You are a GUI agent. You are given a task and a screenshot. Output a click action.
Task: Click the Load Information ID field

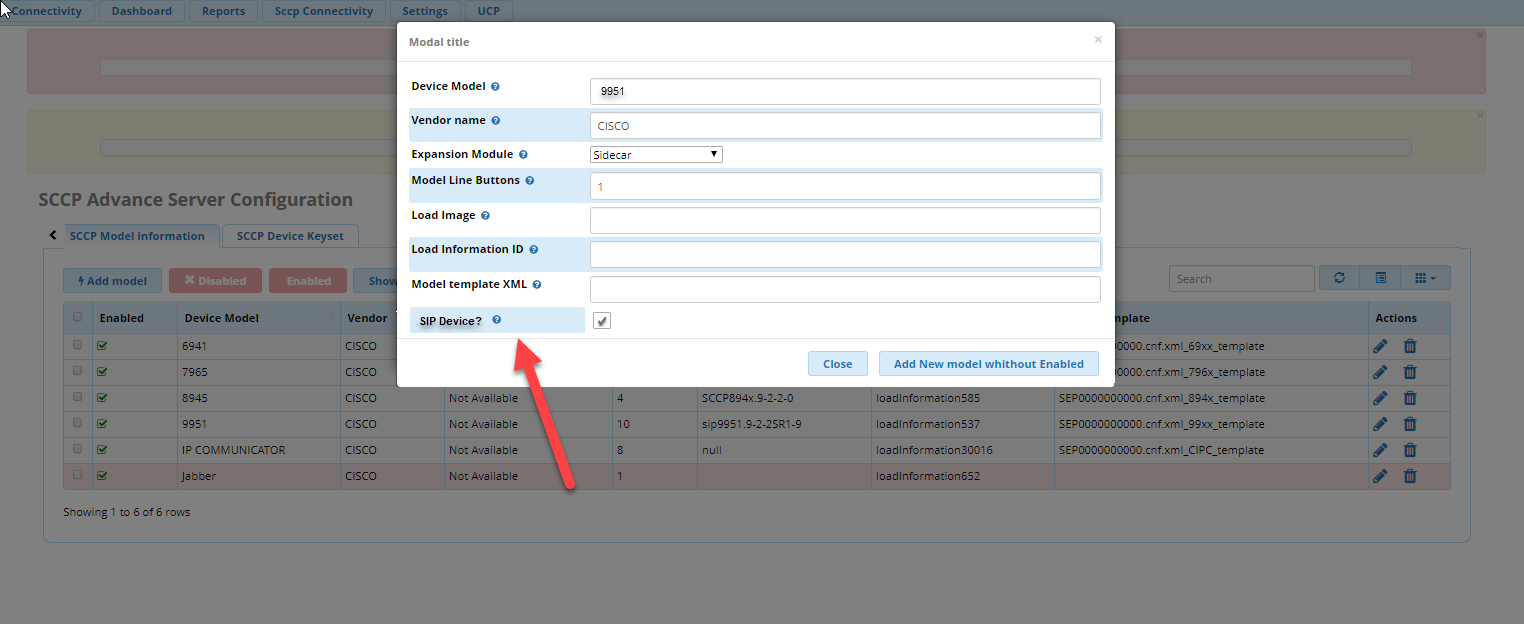pos(845,255)
